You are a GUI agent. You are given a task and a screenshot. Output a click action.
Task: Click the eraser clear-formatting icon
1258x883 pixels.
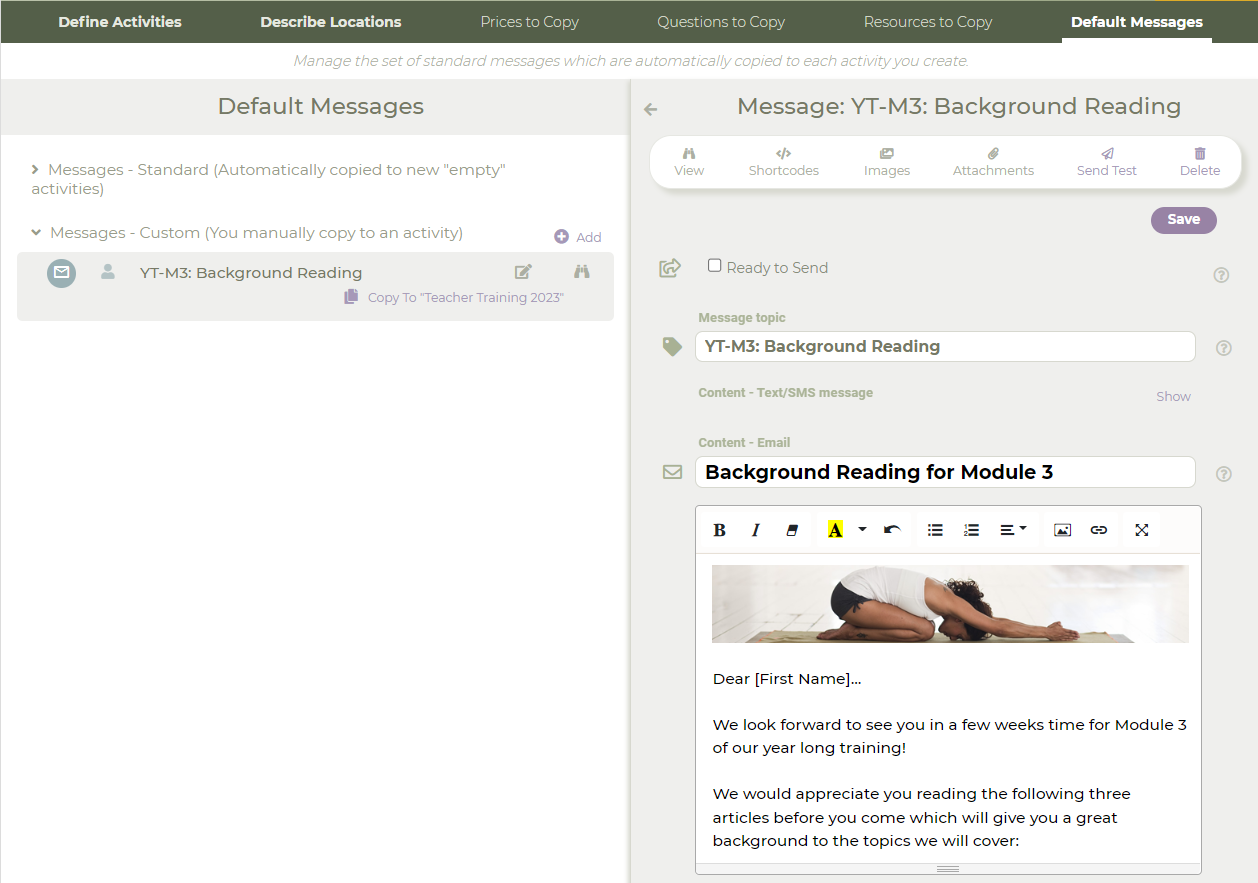(792, 530)
